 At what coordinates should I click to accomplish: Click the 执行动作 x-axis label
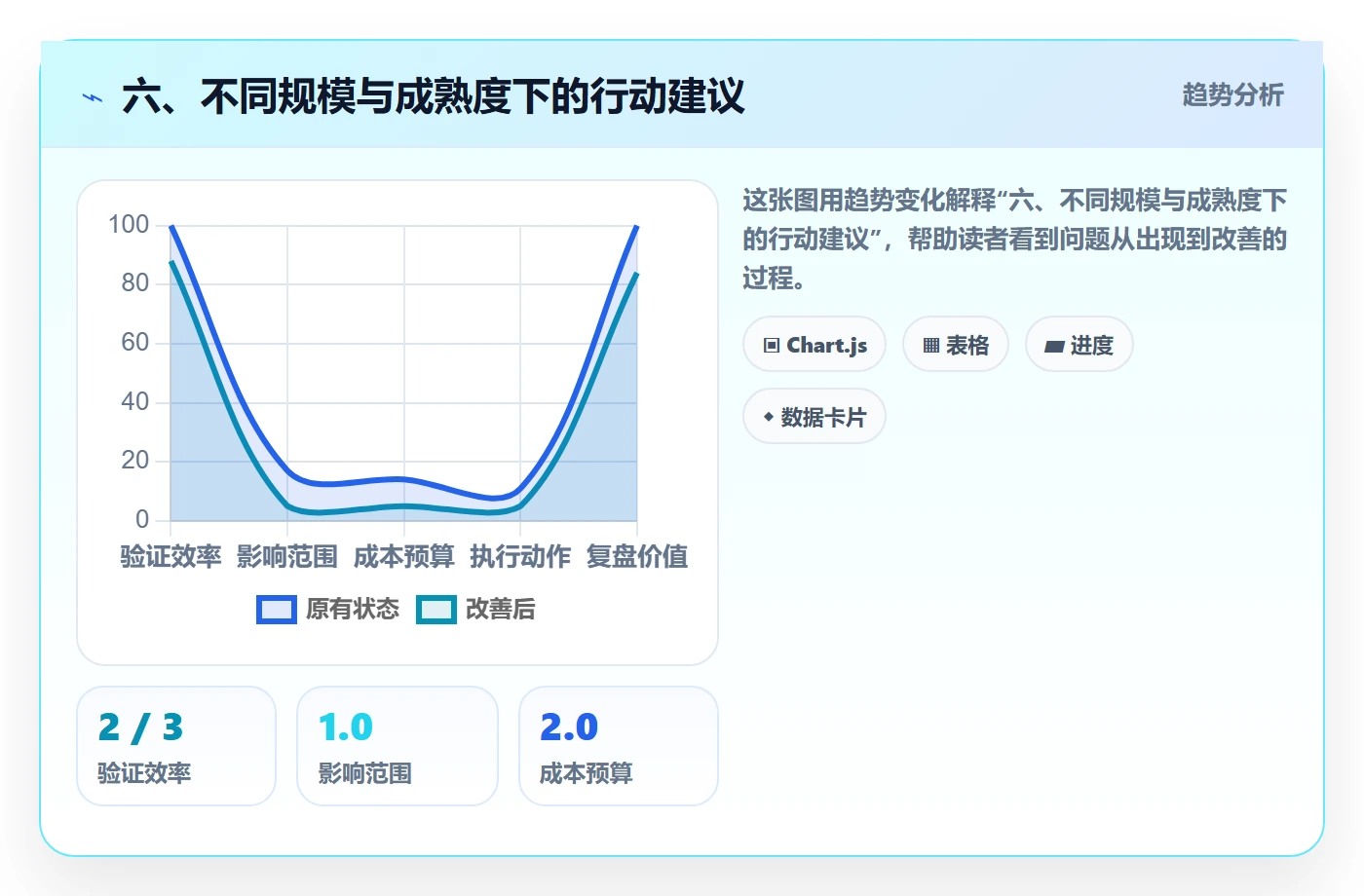(520, 556)
